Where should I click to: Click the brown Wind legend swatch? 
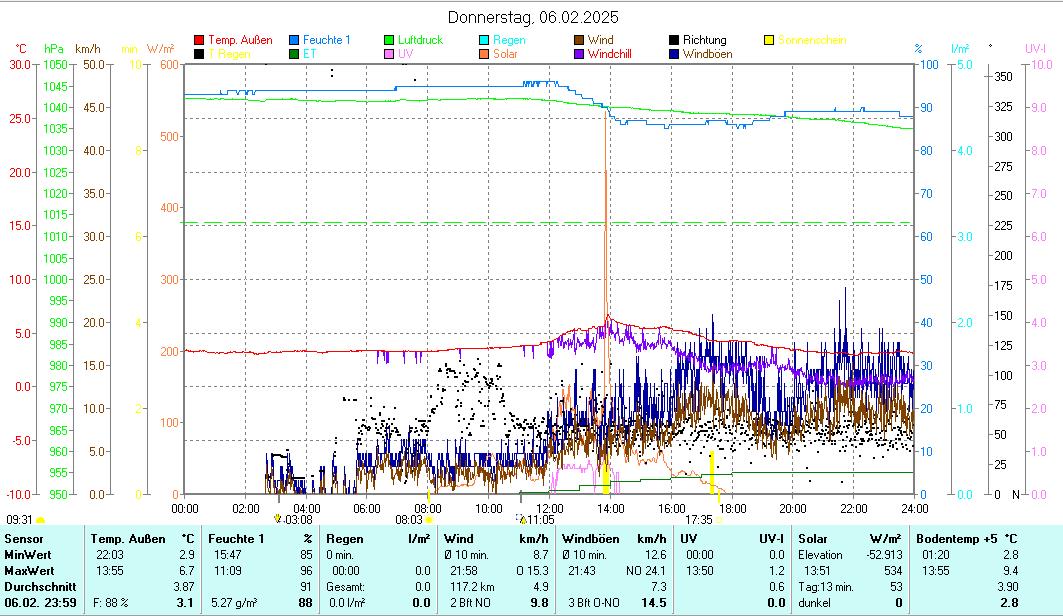coord(579,40)
